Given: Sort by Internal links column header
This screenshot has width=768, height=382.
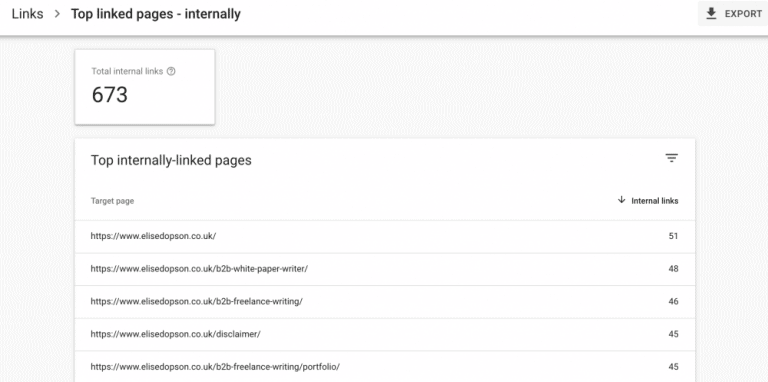Looking at the screenshot, I should pyautogui.click(x=655, y=201).
